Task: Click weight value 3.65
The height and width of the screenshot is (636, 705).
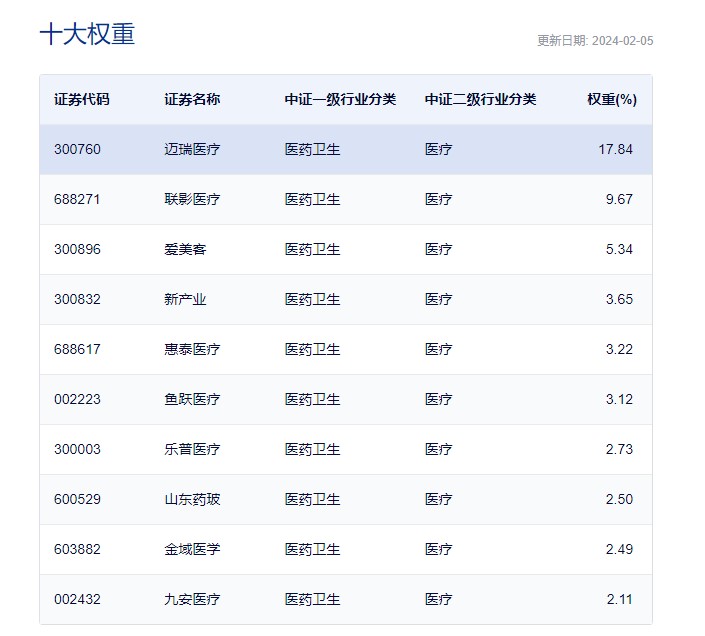Action: (619, 299)
